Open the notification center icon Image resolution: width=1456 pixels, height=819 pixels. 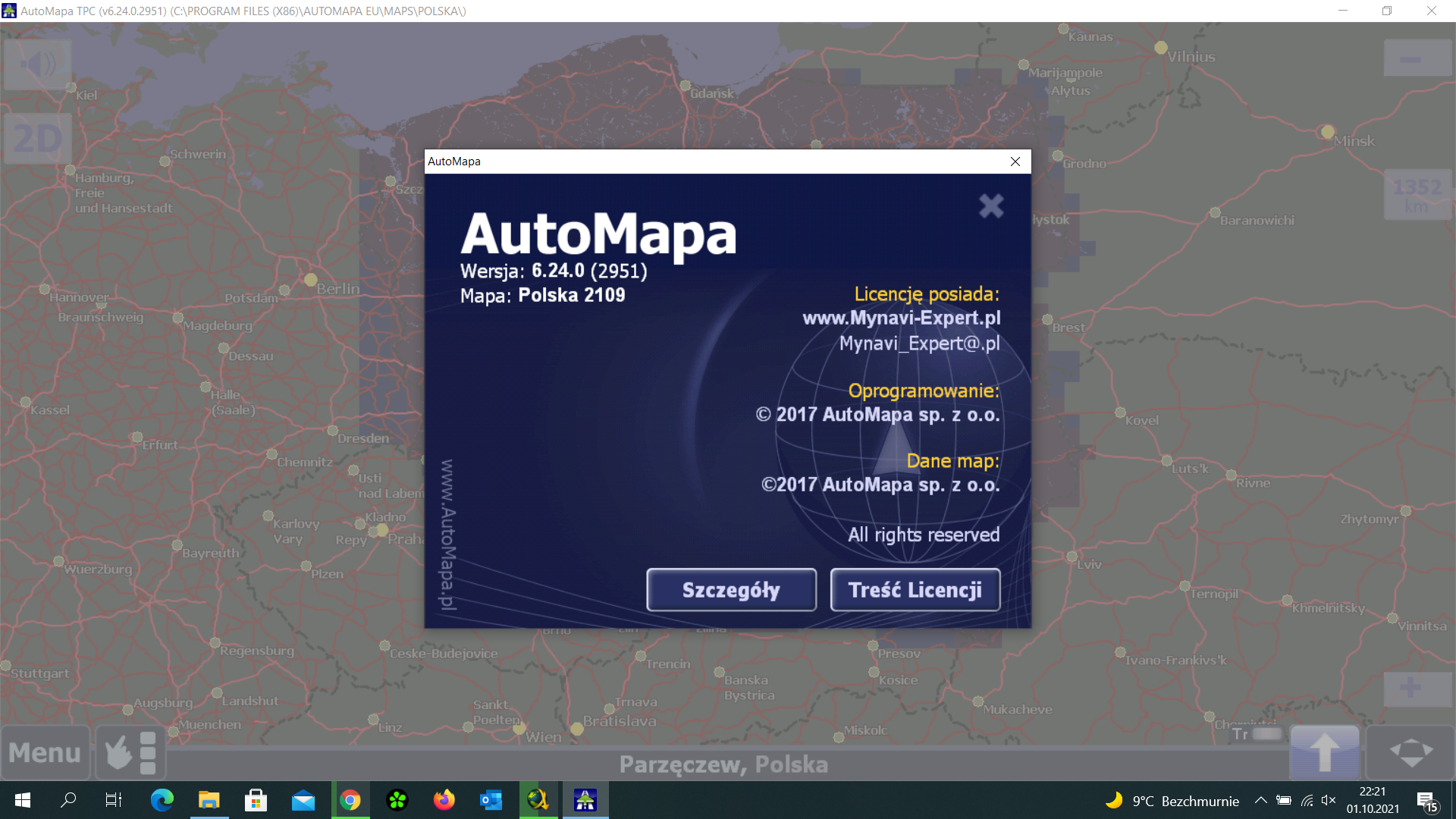coord(1427,801)
